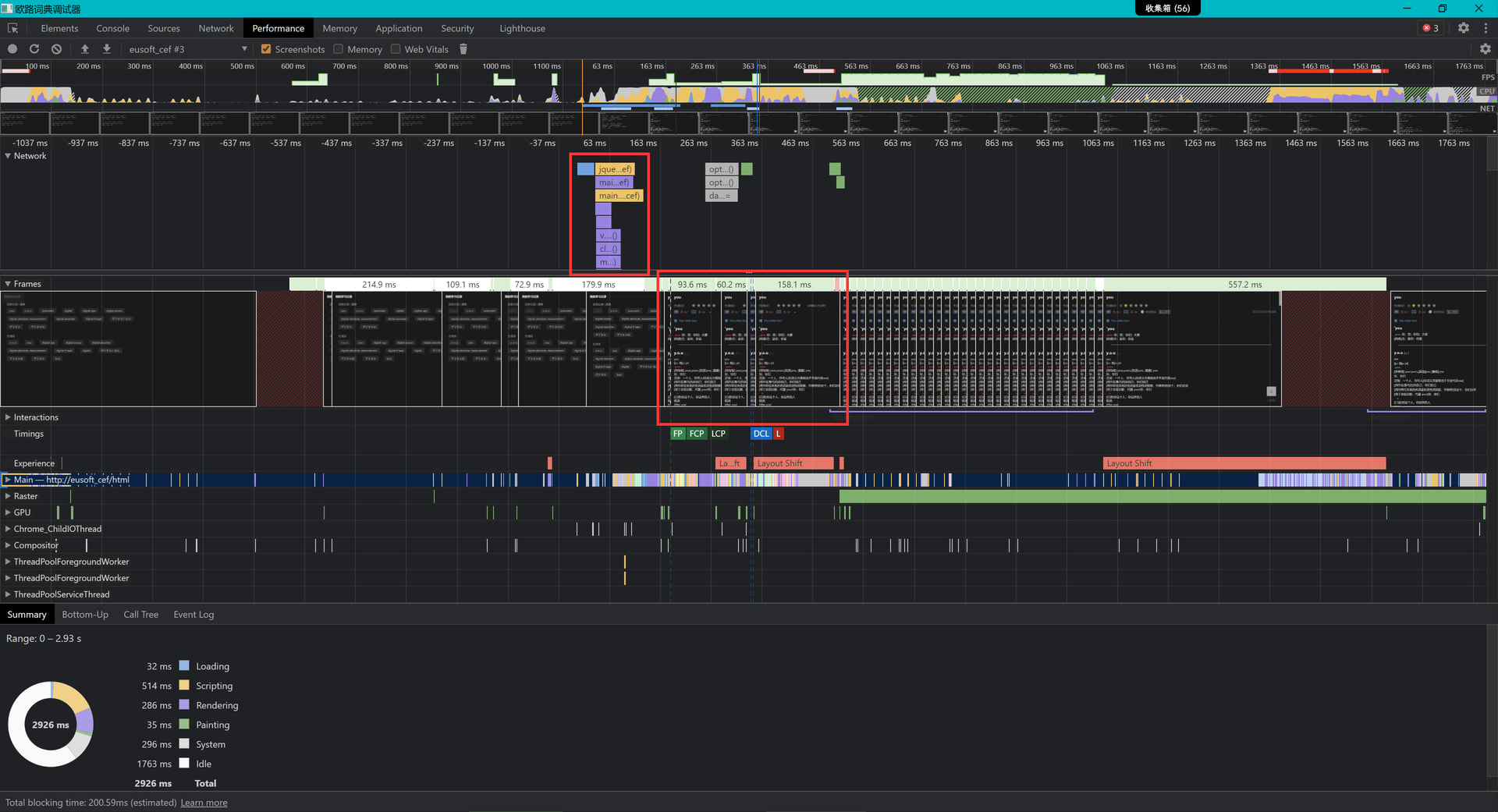
Task: Select the LCP timing marker
Action: [x=718, y=434]
